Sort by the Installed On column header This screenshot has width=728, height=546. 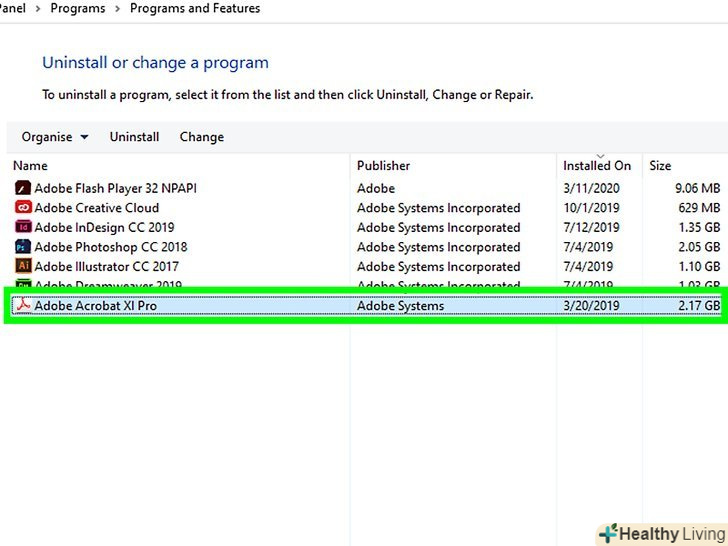pyautogui.click(x=597, y=166)
